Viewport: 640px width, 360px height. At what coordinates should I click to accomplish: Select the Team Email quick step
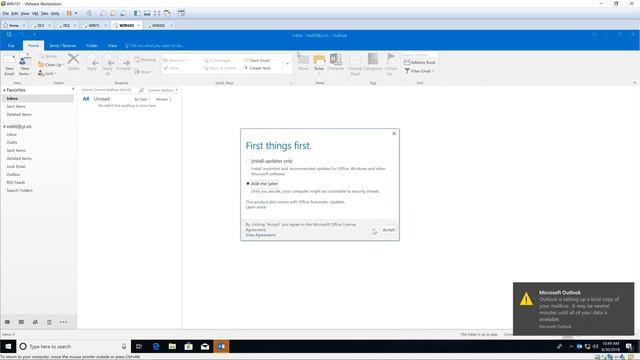click(x=257, y=60)
